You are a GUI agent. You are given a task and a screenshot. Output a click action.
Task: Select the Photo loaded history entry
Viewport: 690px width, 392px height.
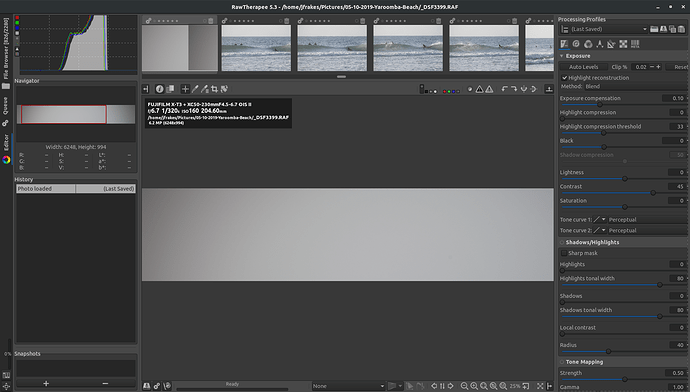pos(76,189)
